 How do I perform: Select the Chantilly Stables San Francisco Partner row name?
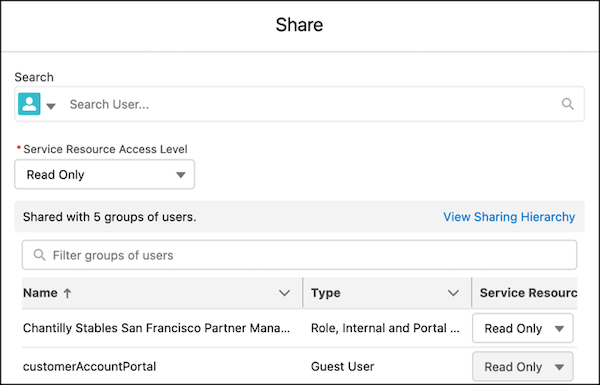pos(156,328)
